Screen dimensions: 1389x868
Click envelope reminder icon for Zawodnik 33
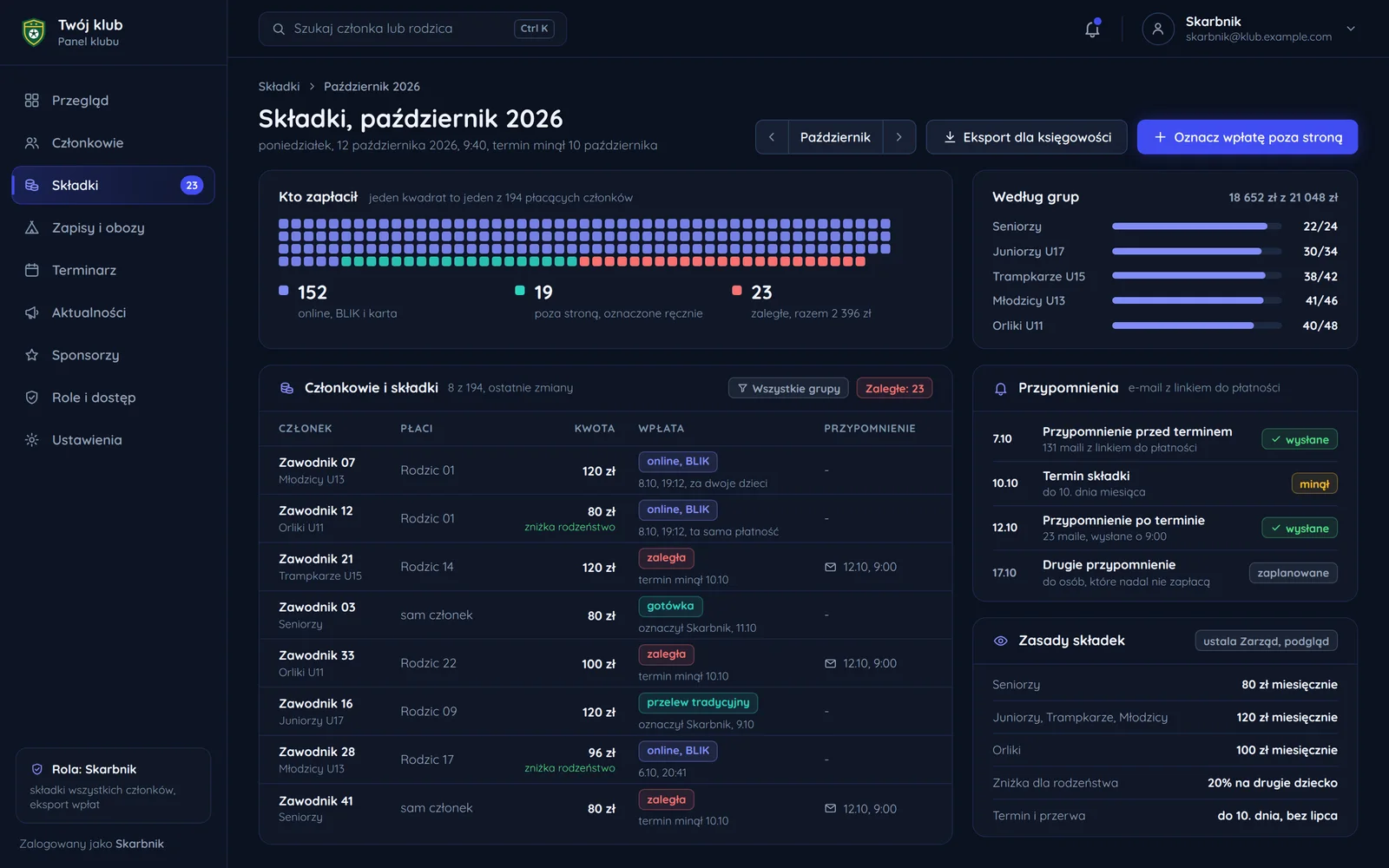(x=831, y=663)
